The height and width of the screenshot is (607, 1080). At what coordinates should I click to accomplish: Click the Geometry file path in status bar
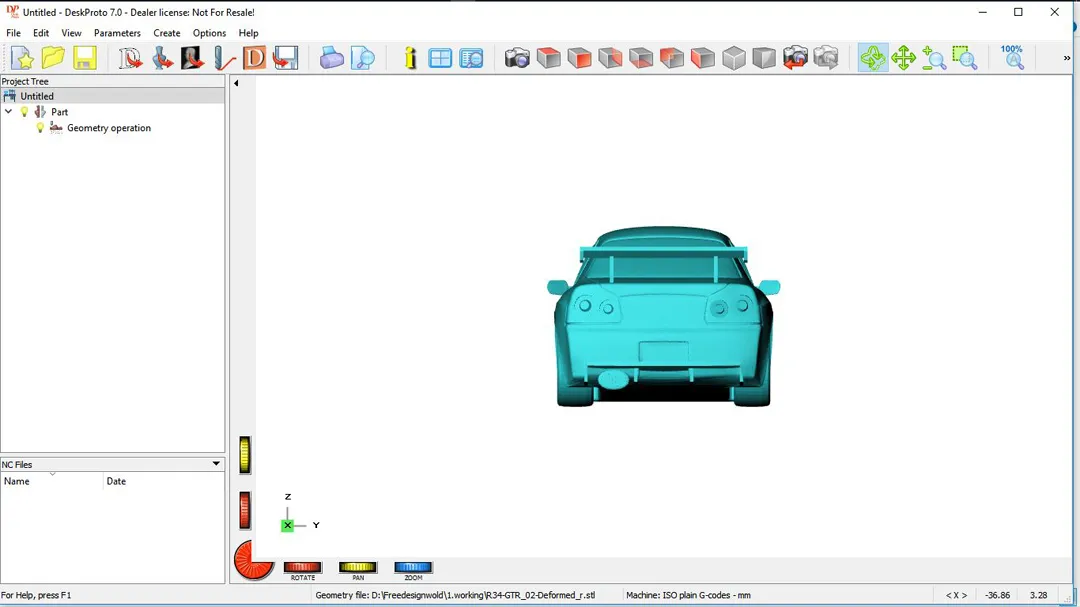click(455, 595)
